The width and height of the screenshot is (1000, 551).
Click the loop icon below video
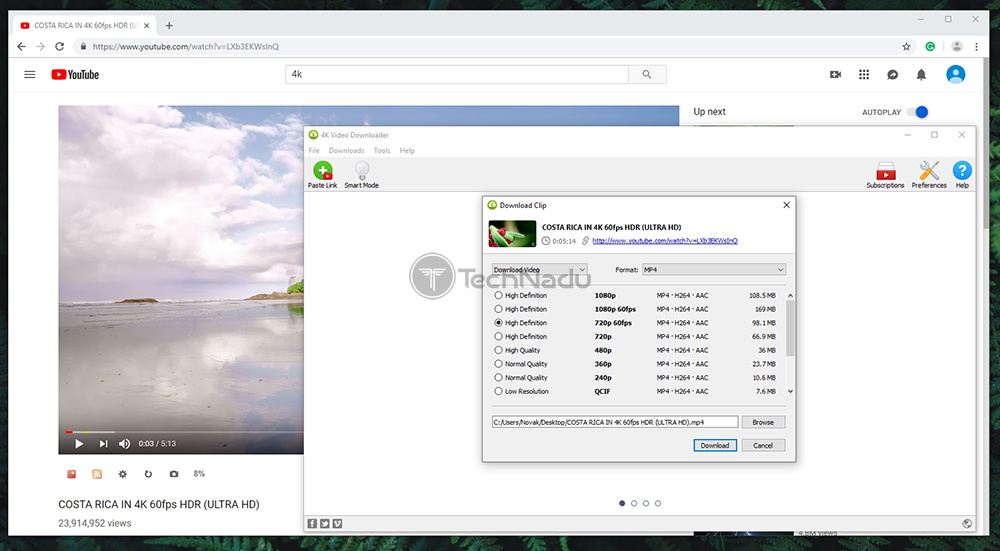coord(148,474)
